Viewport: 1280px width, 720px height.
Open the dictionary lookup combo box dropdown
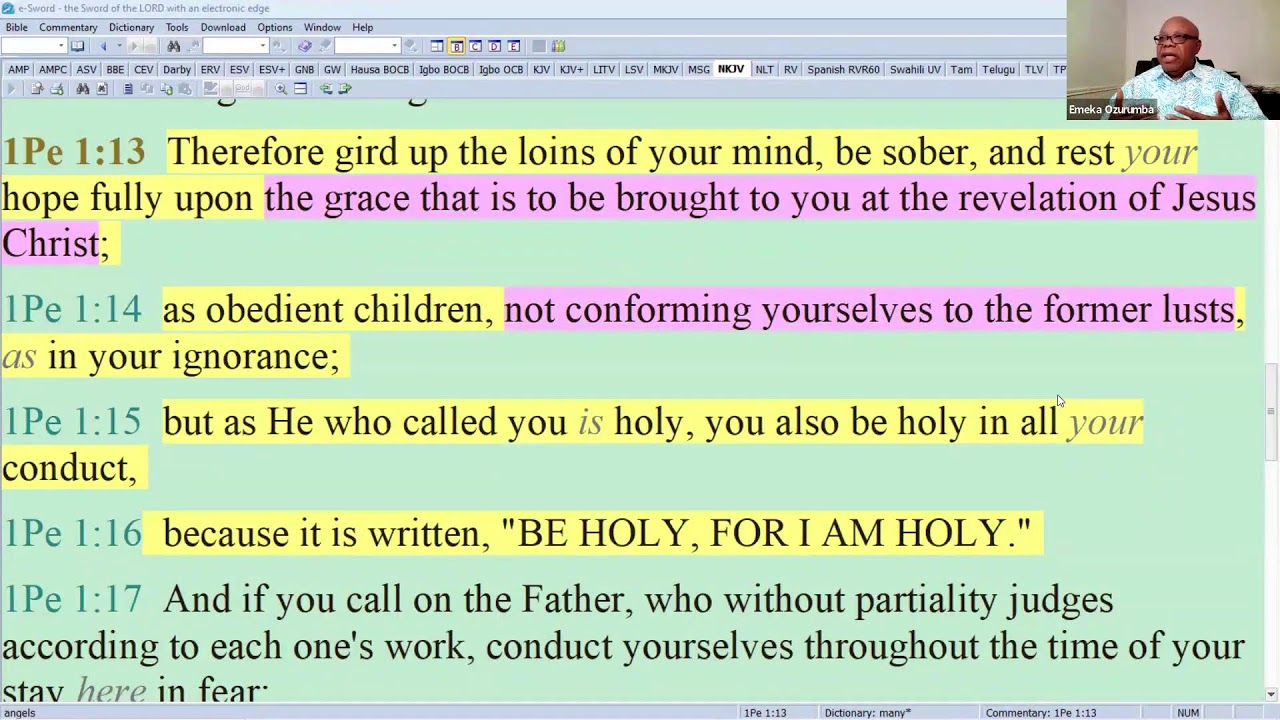point(394,46)
